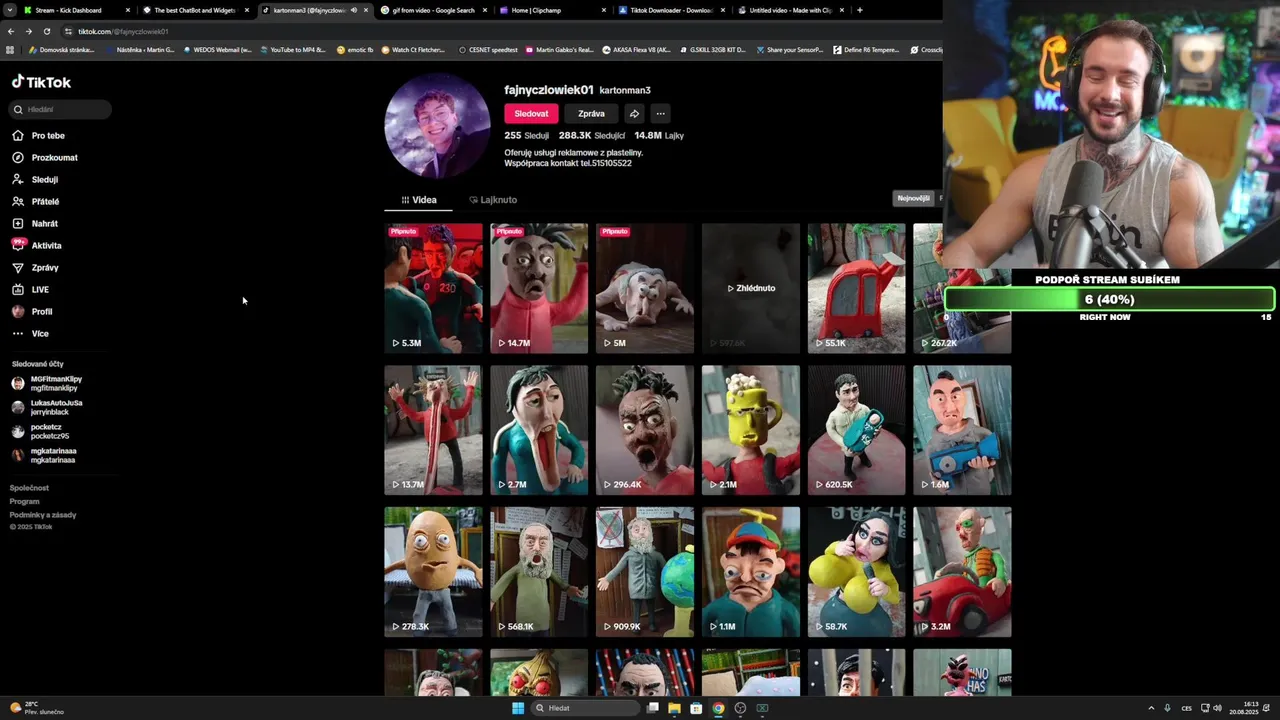The width and height of the screenshot is (1280, 720).
Task: Open video with 620.5K views
Action: coord(857,430)
